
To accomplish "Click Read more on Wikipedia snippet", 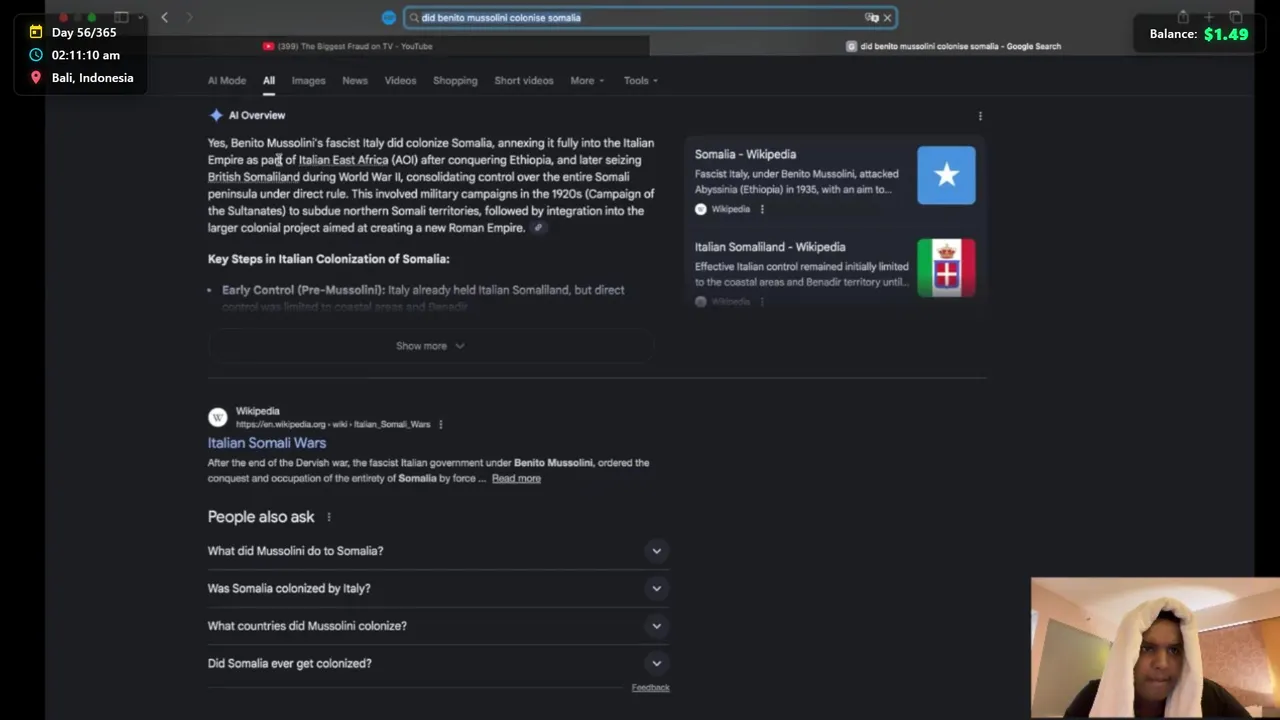I will (x=516, y=478).
